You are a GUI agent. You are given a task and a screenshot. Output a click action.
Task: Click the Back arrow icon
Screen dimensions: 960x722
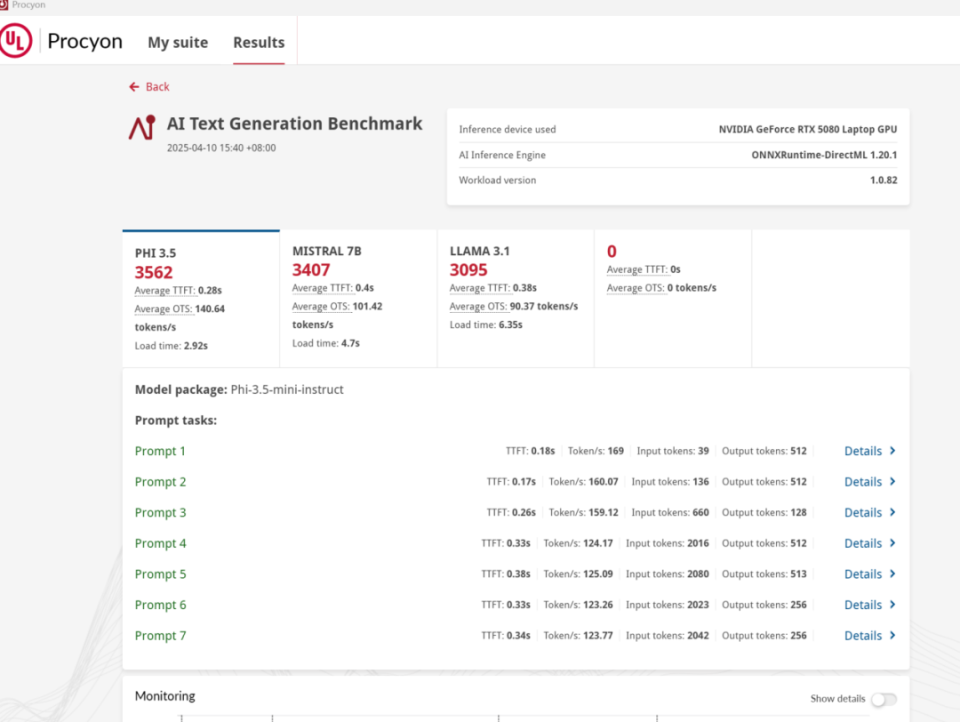134,87
